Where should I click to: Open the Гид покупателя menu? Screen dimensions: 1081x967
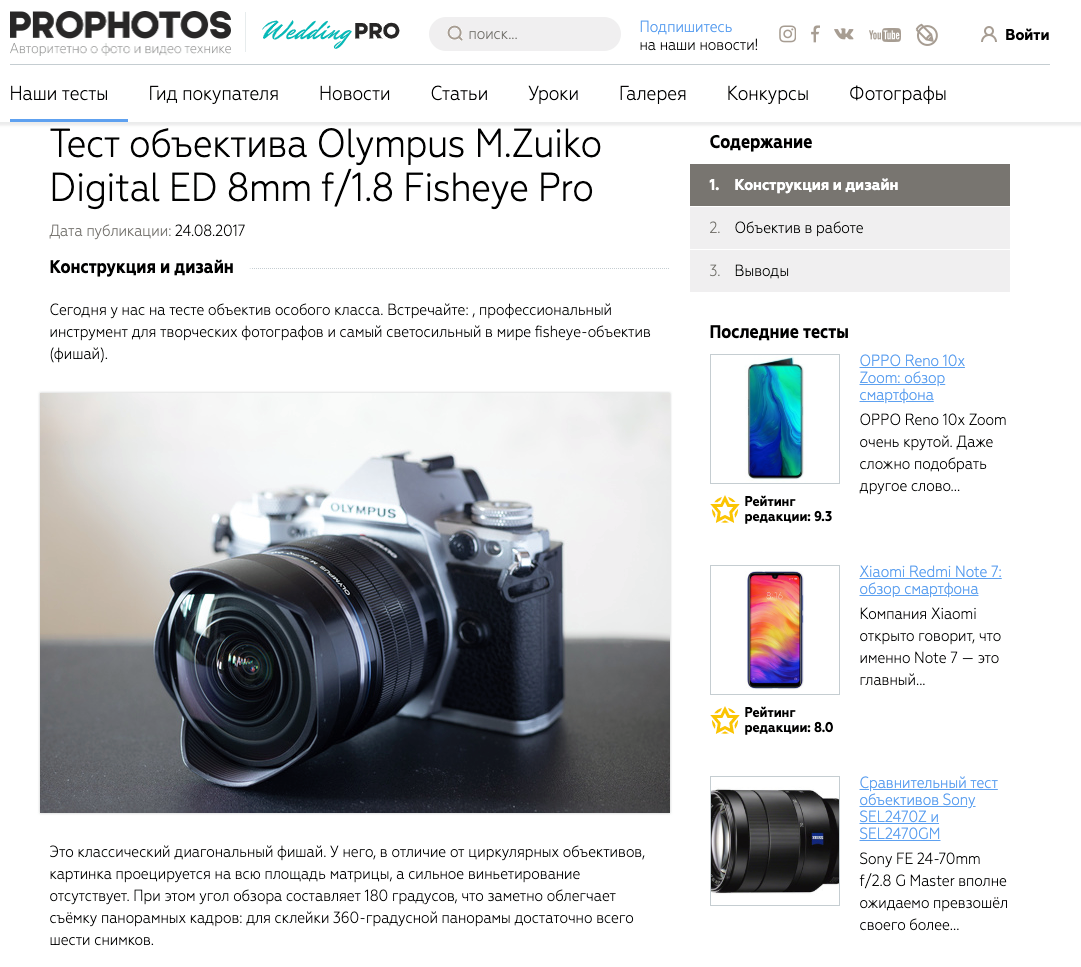coord(213,94)
